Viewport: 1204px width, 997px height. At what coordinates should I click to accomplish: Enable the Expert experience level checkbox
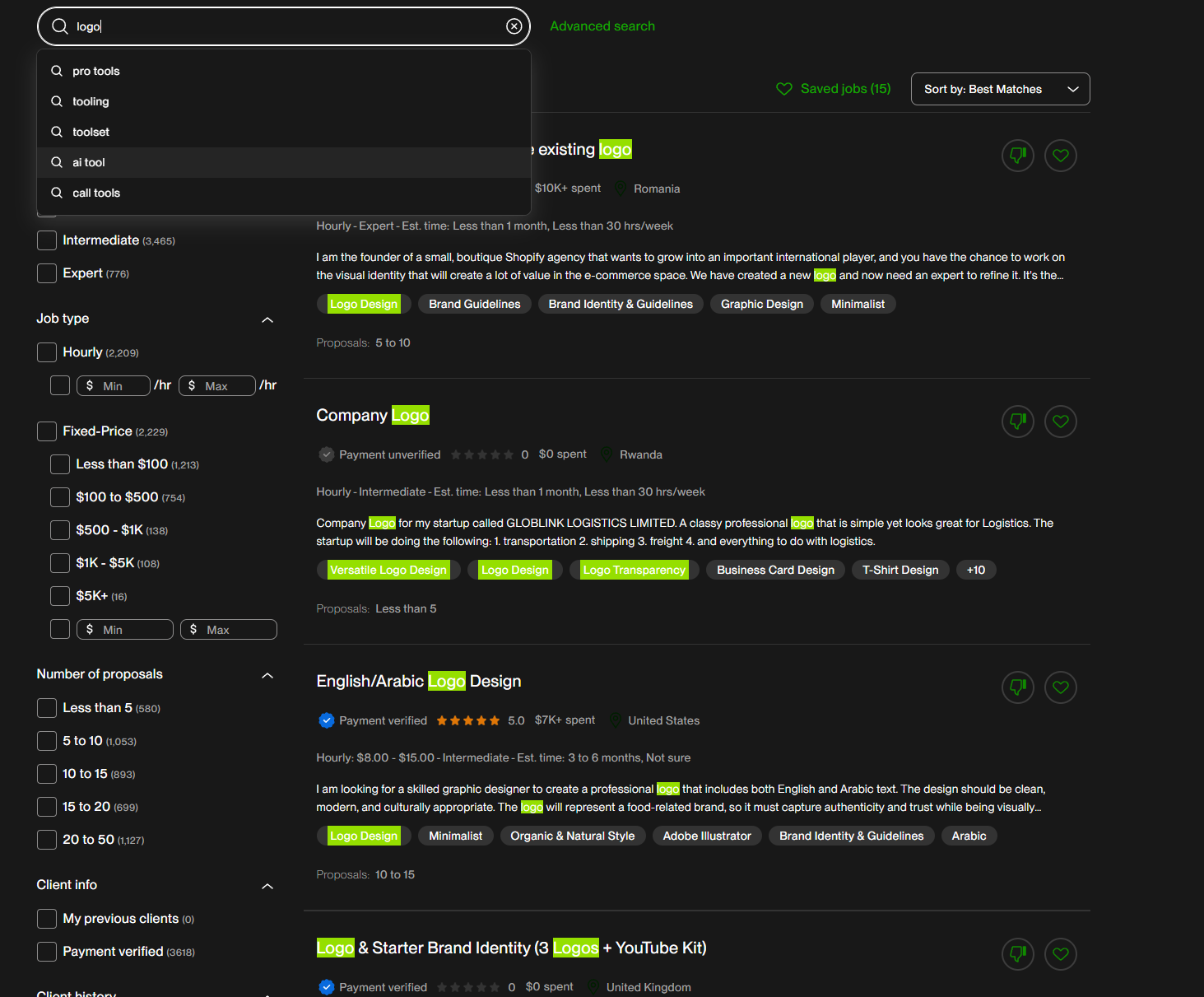(47, 273)
